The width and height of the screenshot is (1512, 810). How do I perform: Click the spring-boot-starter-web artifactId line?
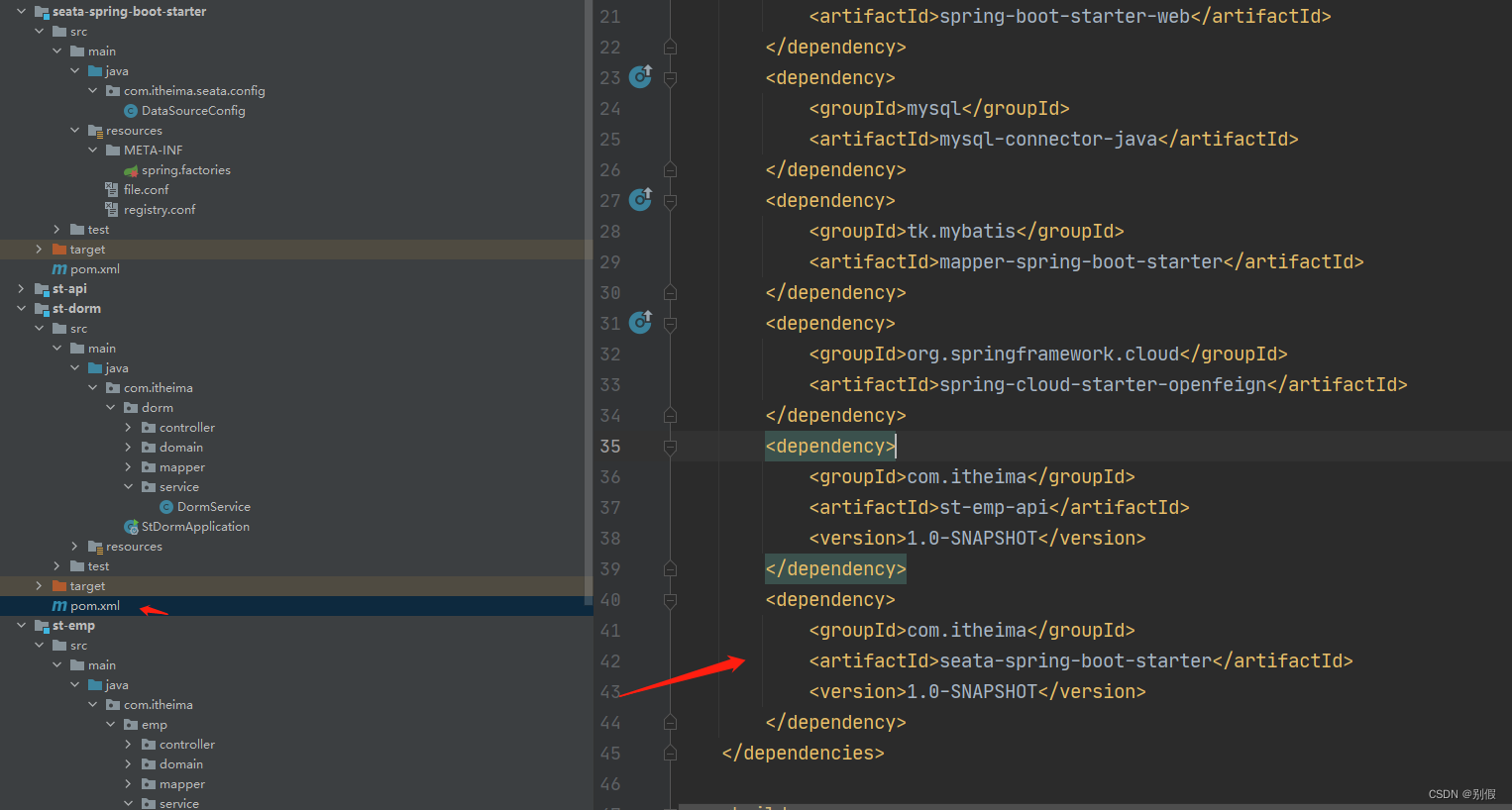[1069, 16]
